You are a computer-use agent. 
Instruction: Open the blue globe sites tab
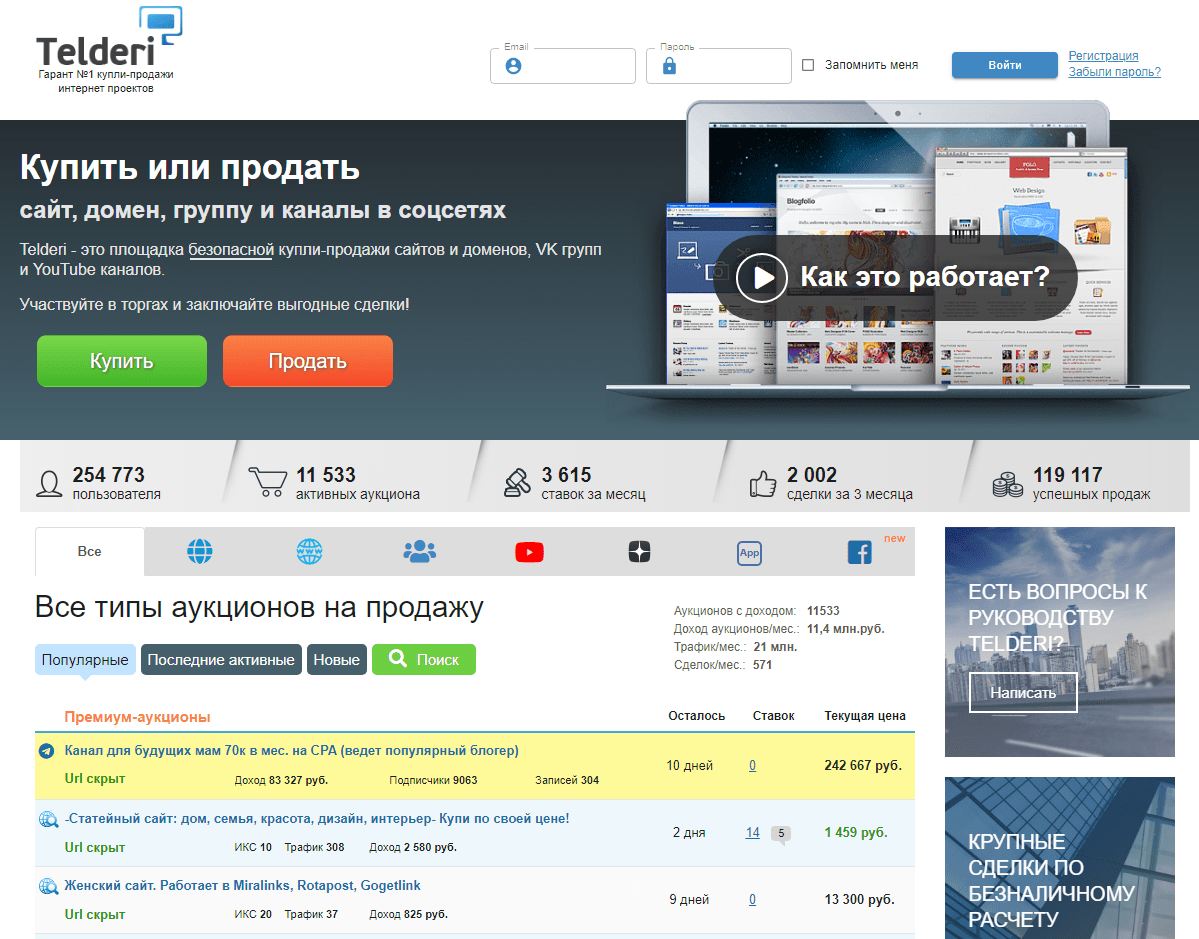click(x=200, y=551)
